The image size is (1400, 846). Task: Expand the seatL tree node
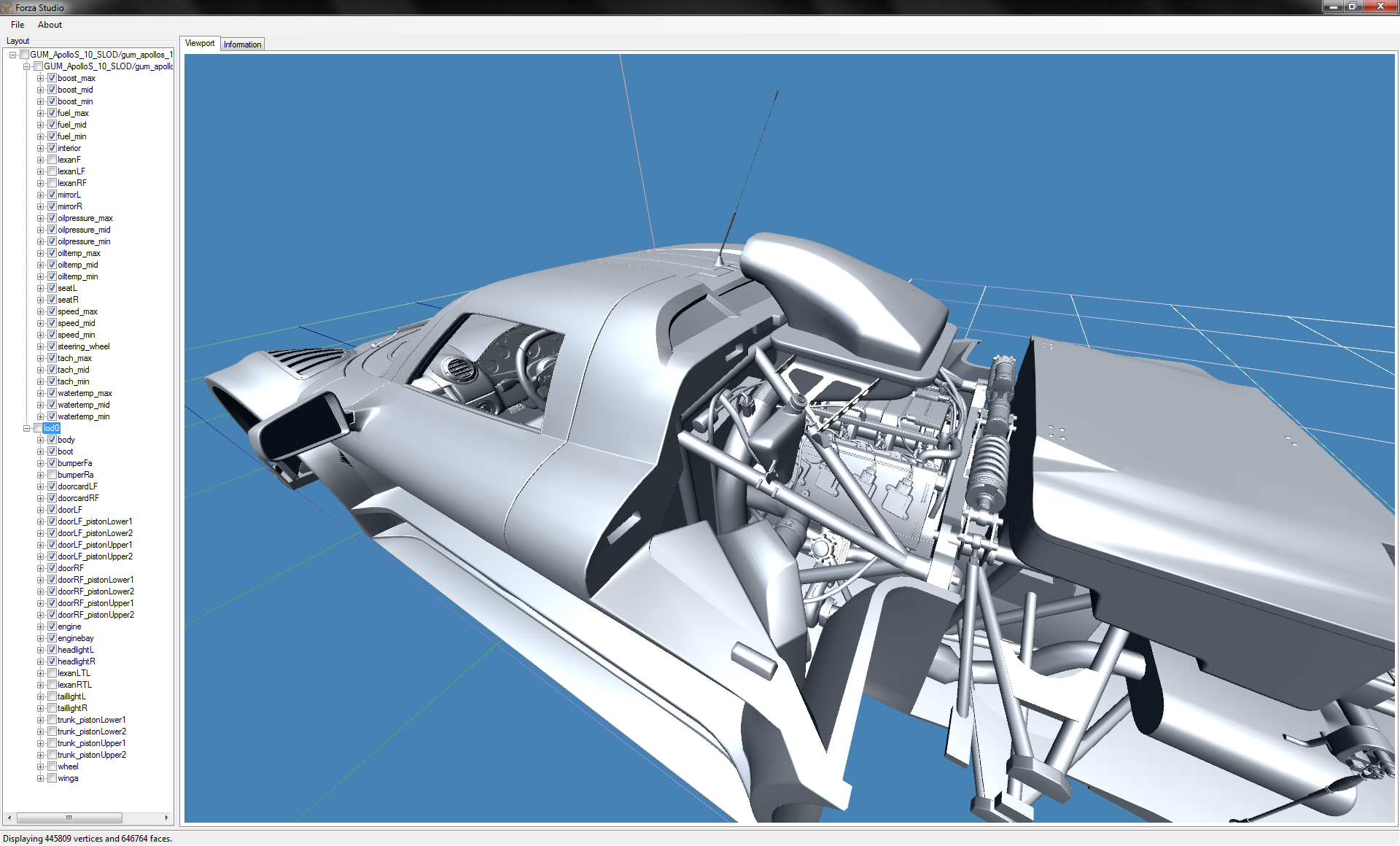click(x=41, y=288)
